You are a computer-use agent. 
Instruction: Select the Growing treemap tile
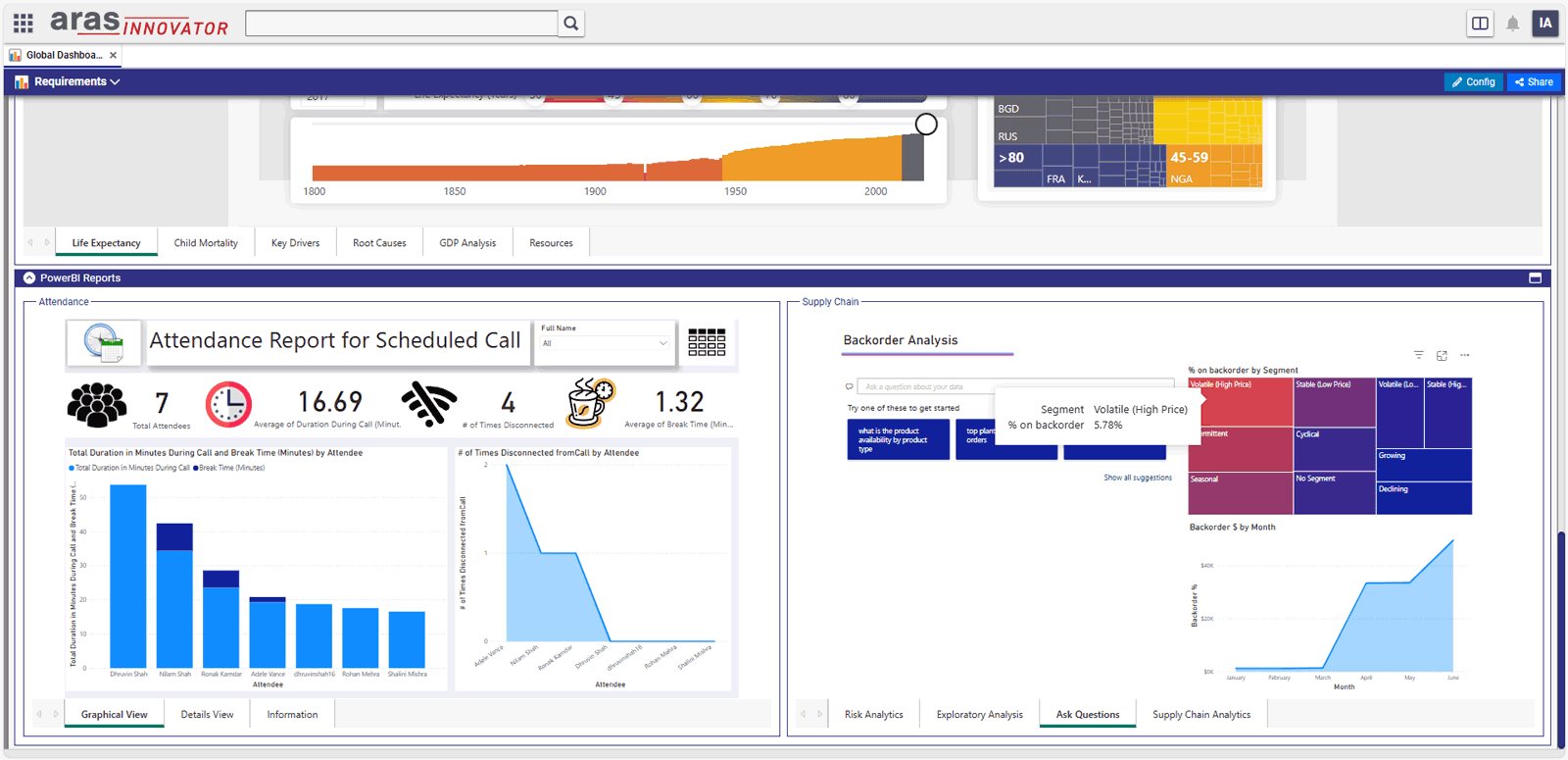pyautogui.click(x=1424, y=465)
